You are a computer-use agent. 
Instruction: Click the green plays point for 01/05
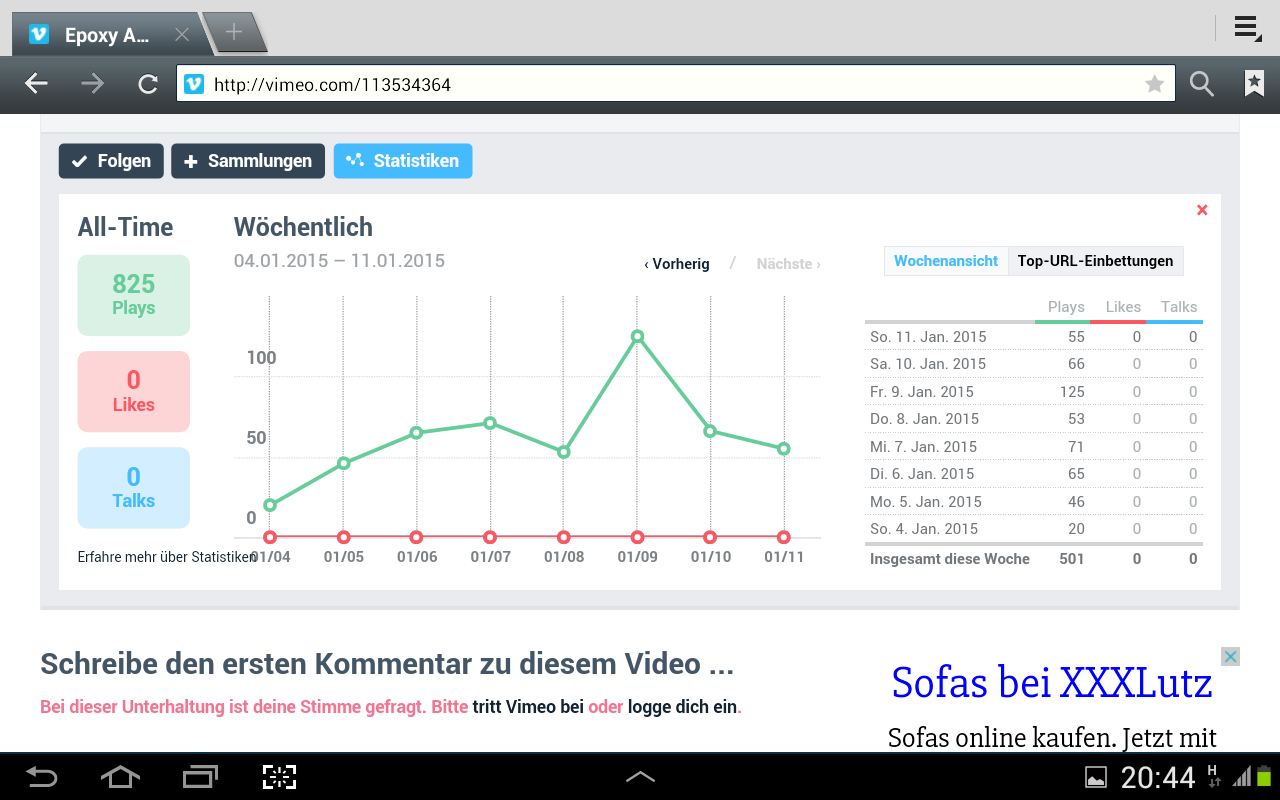pyautogui.click(x=344, y=463)
